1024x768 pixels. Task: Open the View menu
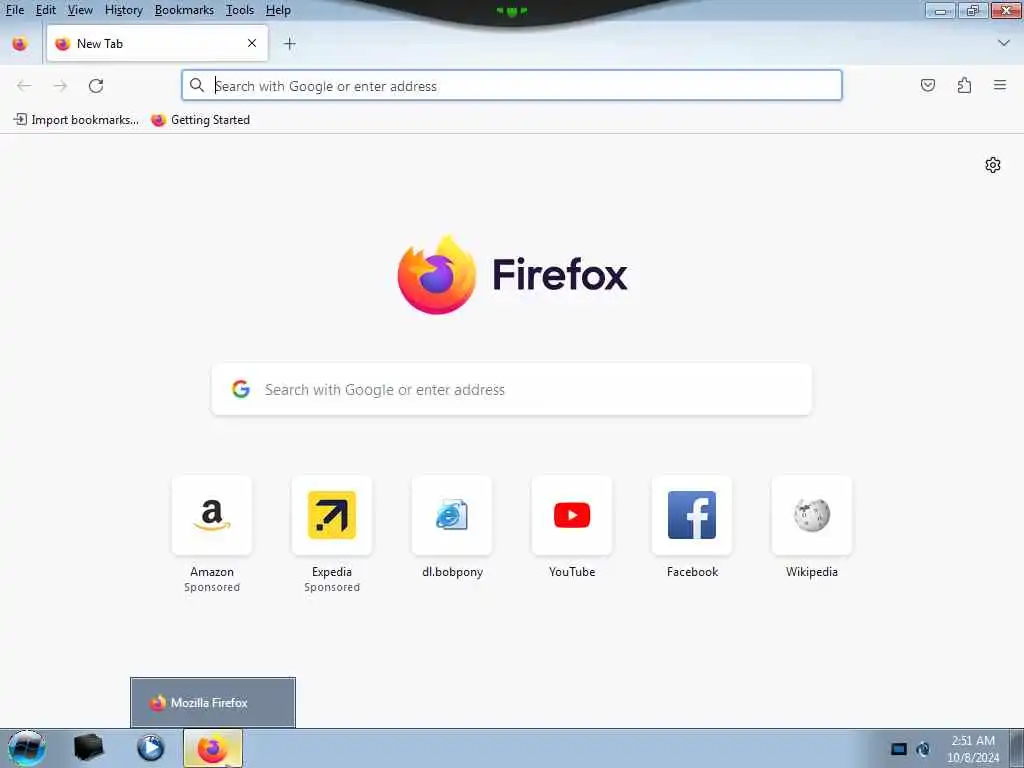pyautogui.click(x=80, y=10)
